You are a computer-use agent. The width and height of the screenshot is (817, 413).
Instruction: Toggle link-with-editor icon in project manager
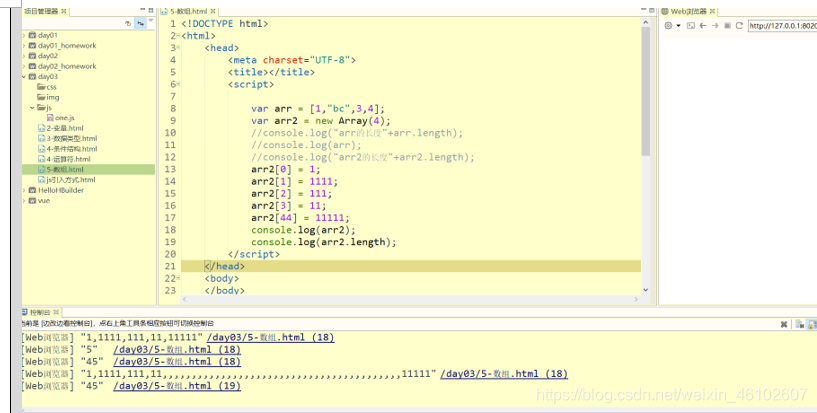[x=140, y=23]
